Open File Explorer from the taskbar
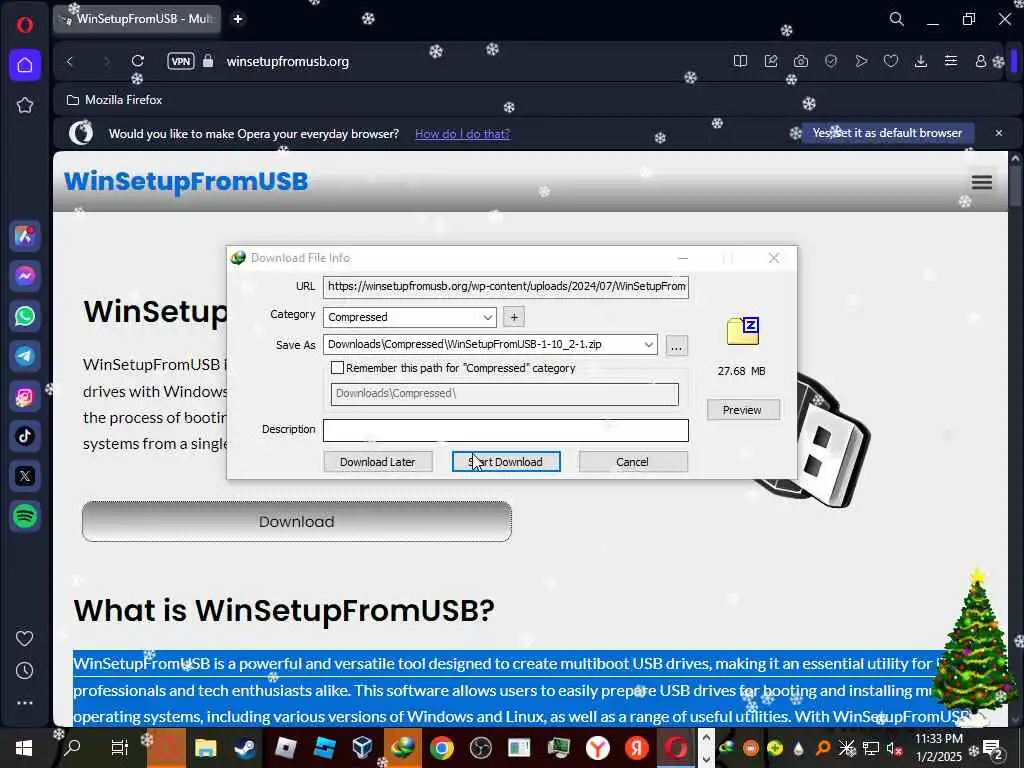The image size is (1024, 768). [206, 748]
